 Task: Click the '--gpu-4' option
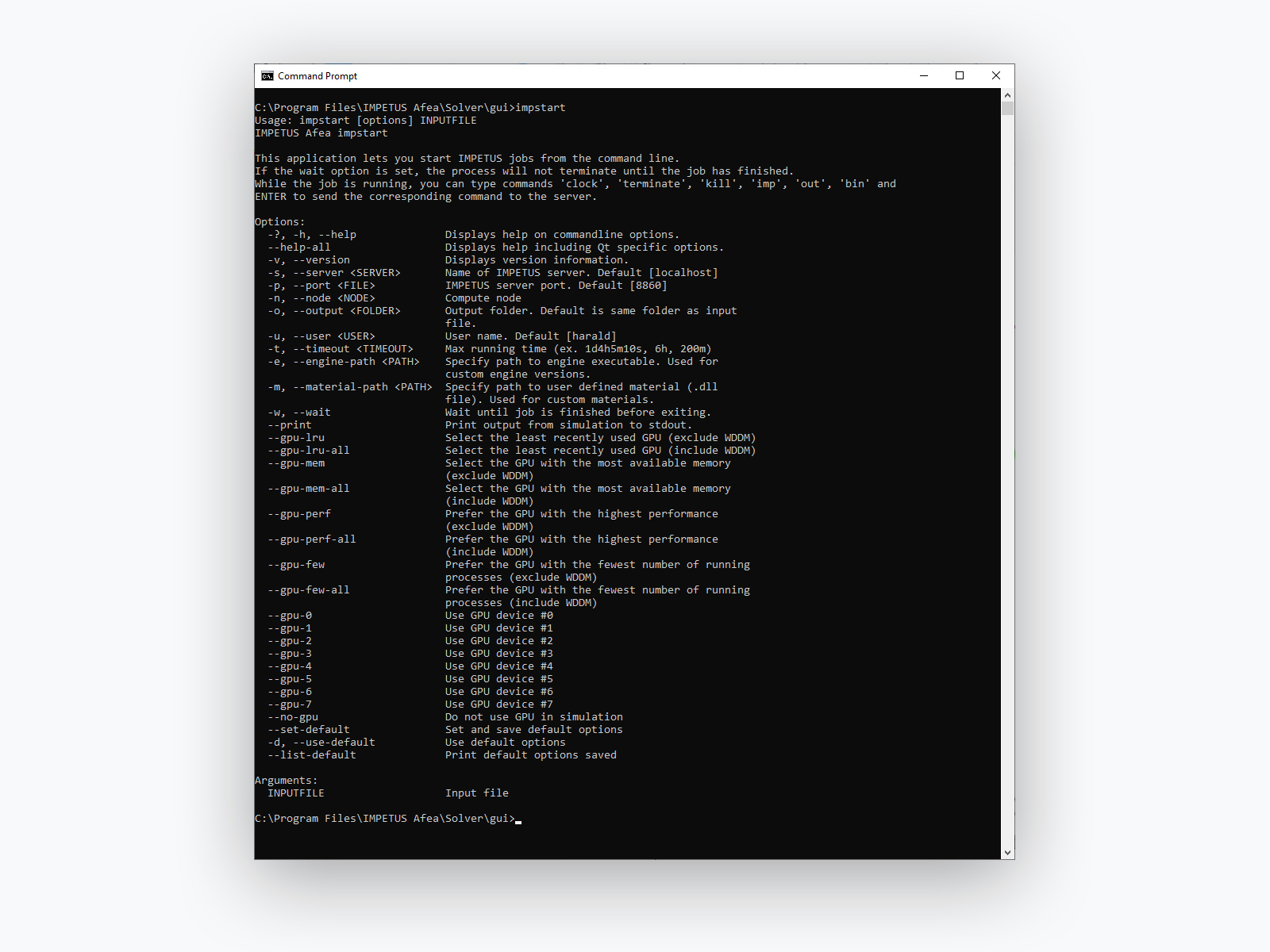[290, 666]
